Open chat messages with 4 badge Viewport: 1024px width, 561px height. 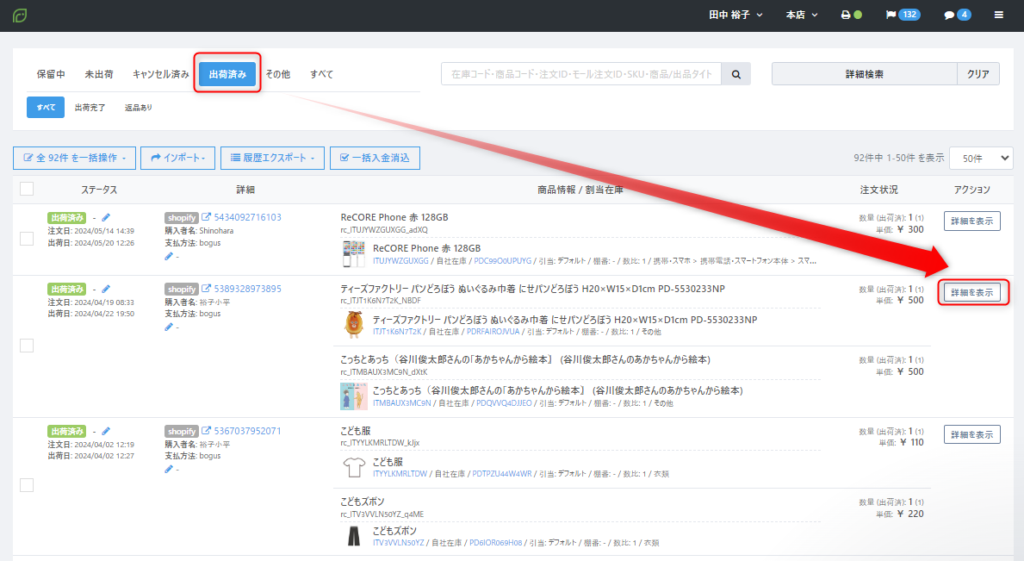[957, 14]
